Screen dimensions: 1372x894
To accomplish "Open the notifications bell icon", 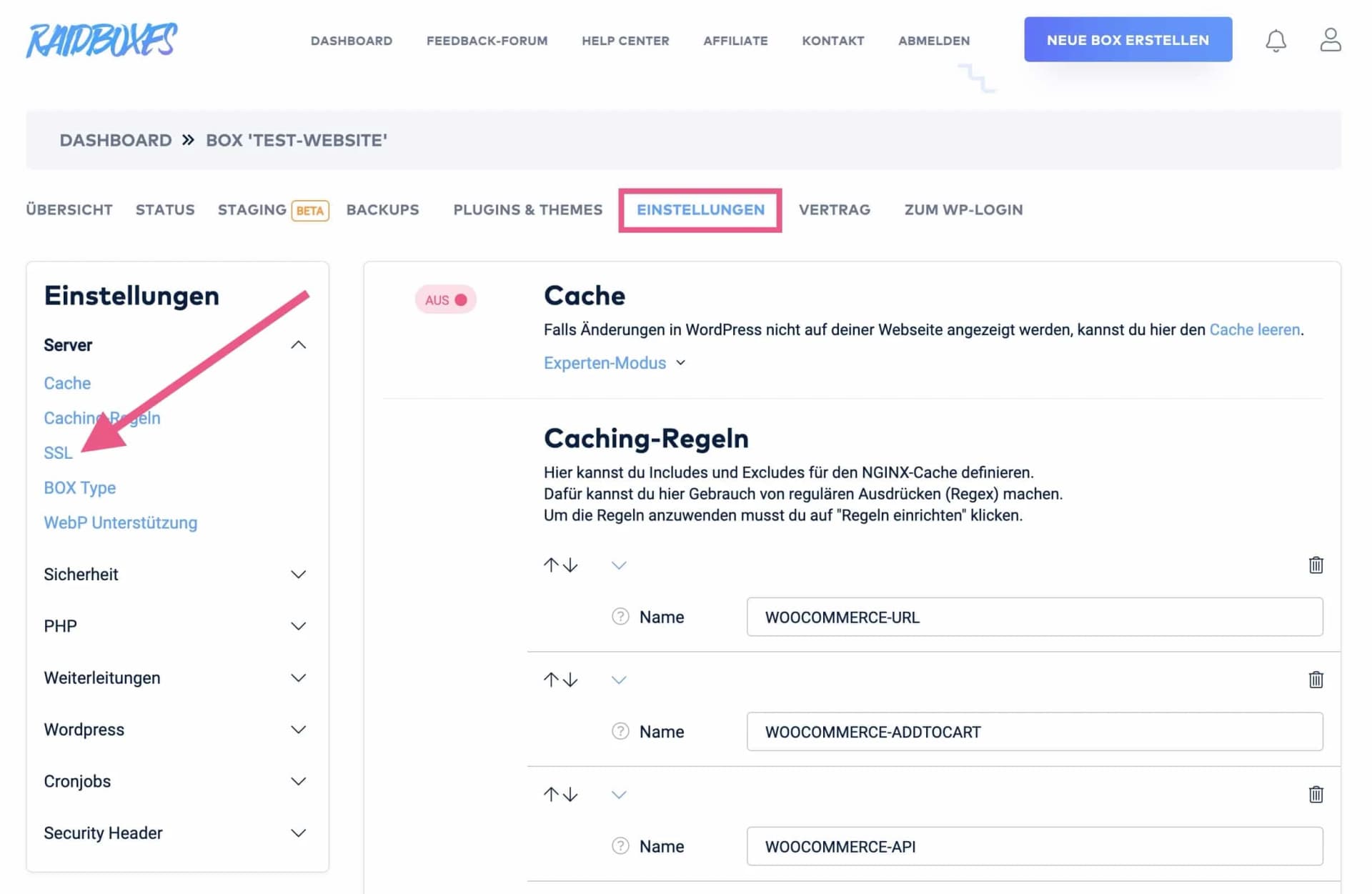I will click(x=1276, y=41).
